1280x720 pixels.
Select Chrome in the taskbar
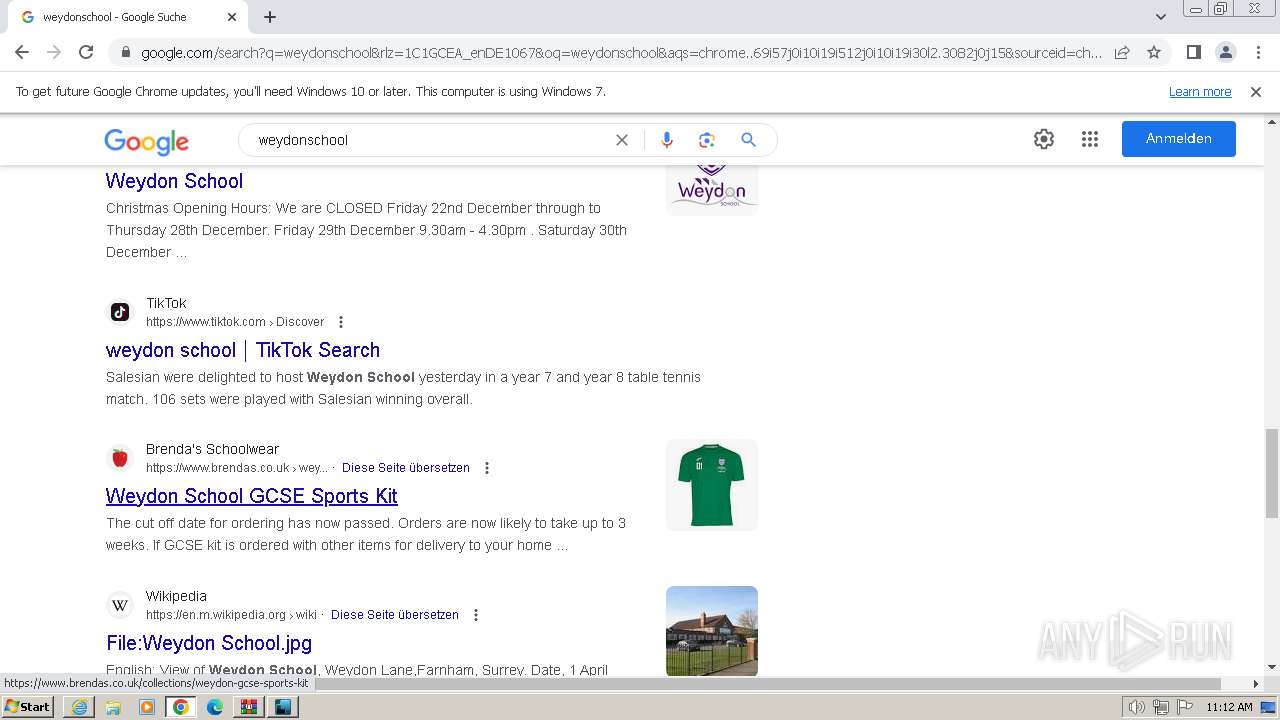click(x=181, y=707)
